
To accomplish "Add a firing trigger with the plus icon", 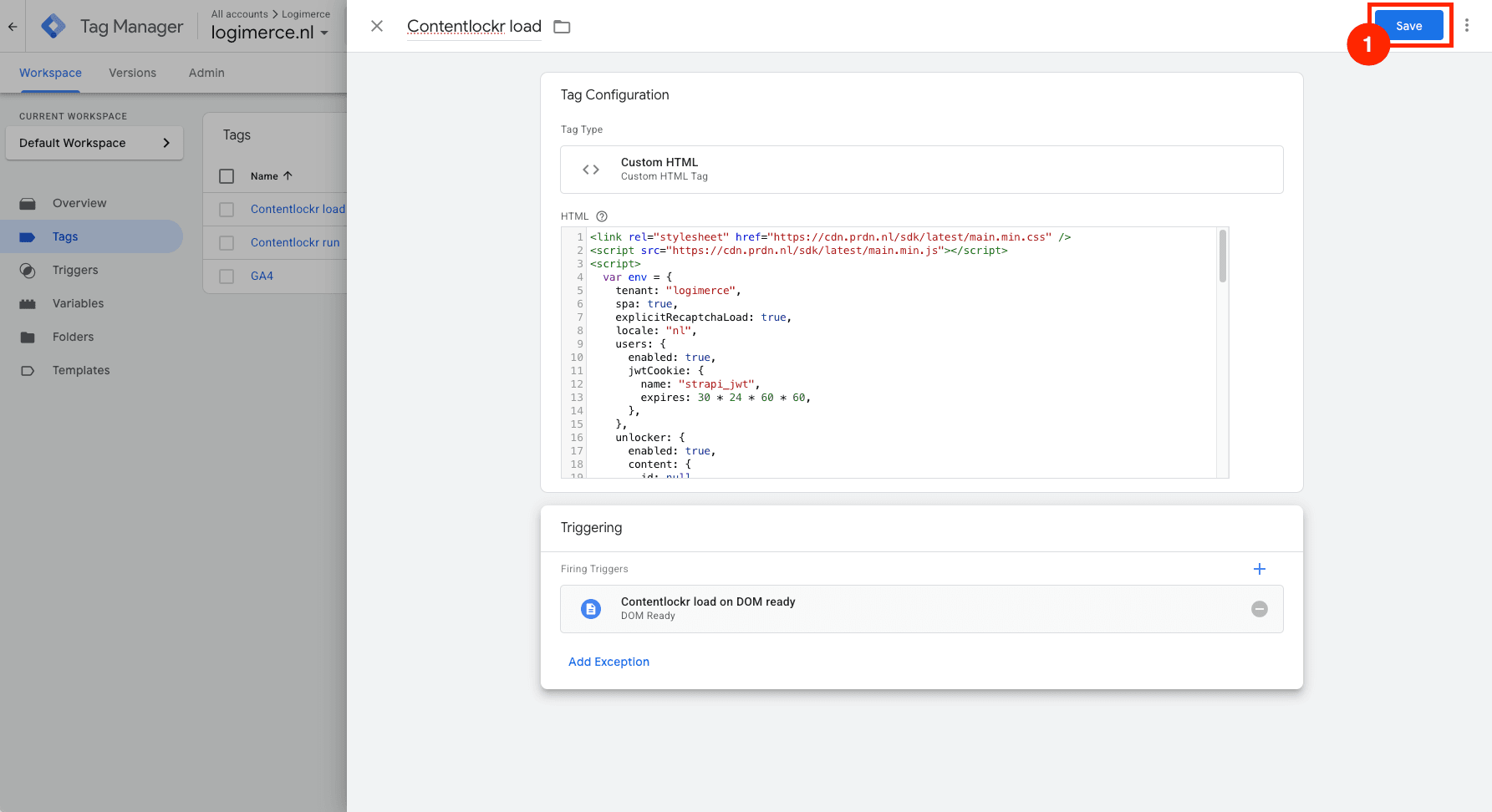I will [x=1260, y=569].
